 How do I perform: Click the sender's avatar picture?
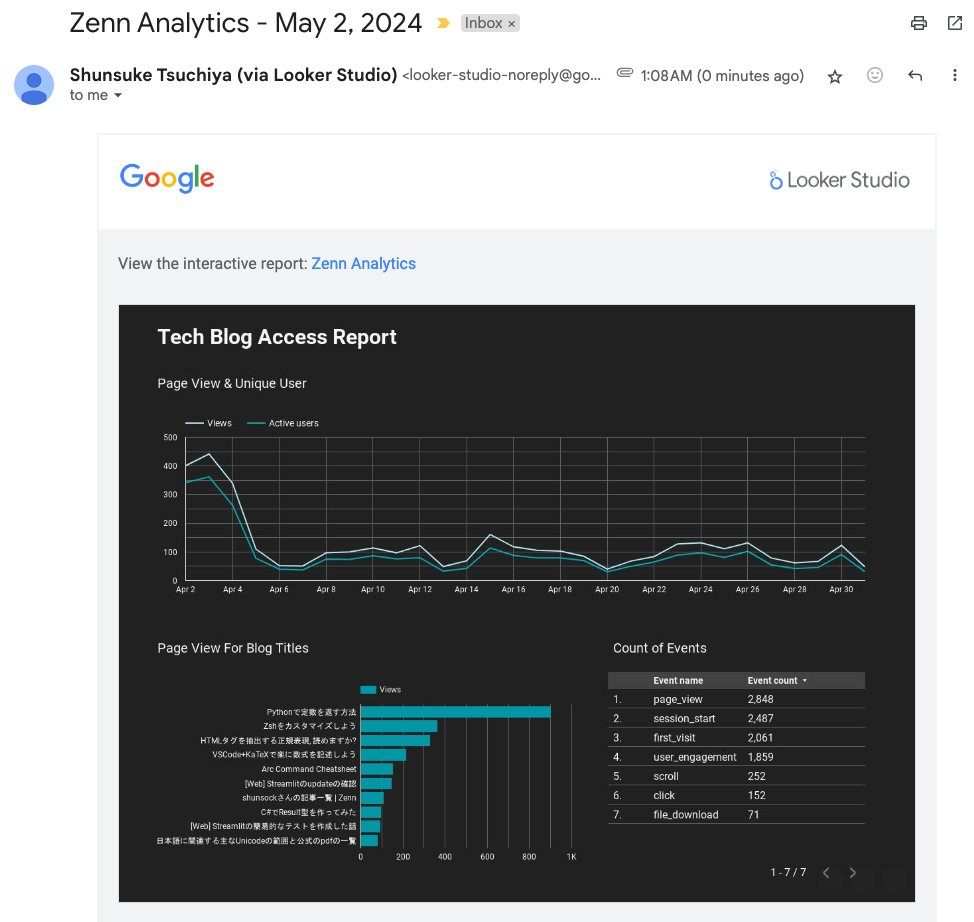(x=34, y=85)
